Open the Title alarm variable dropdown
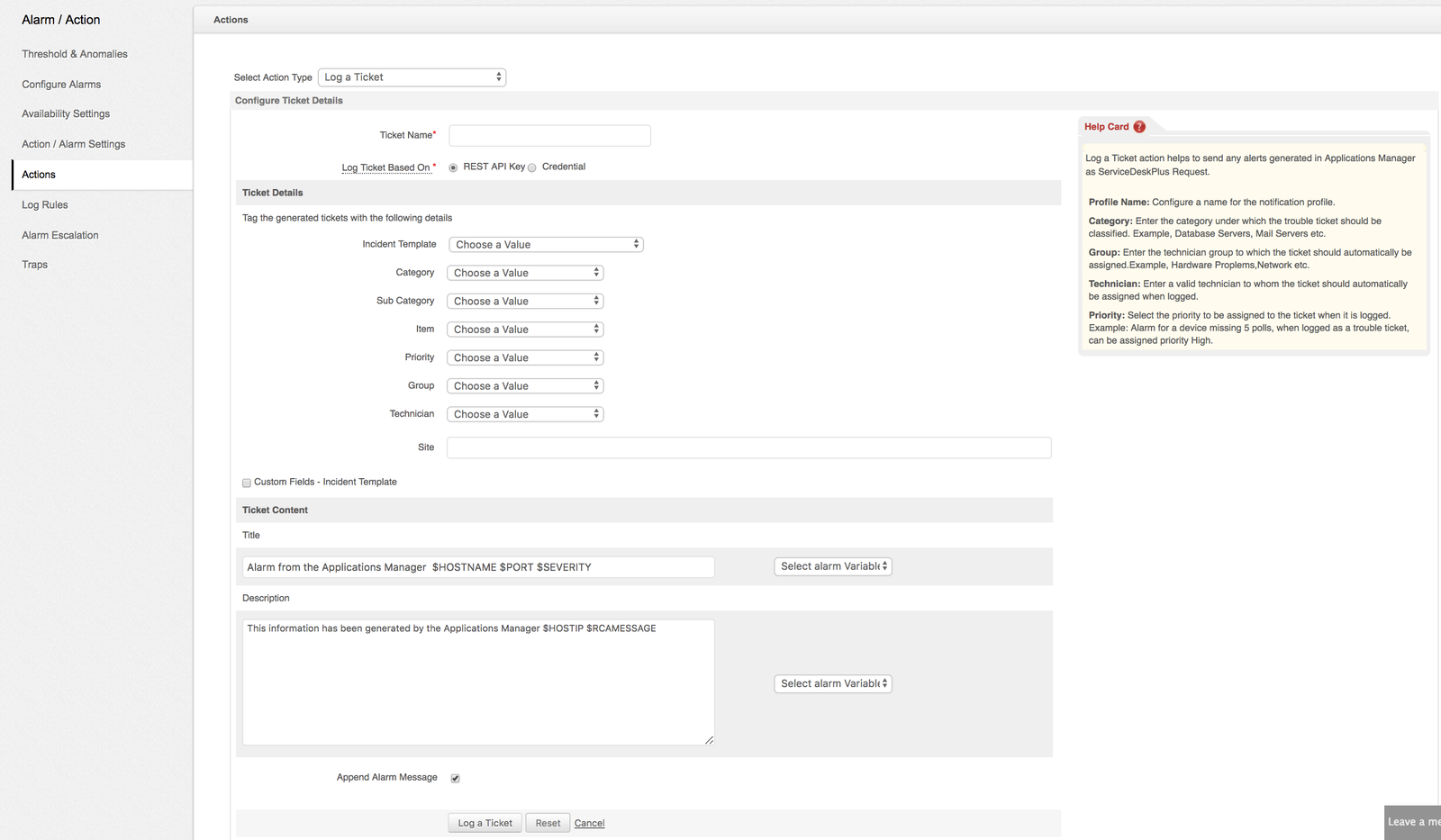This screenshot has width=1441, height=840. 833,566
